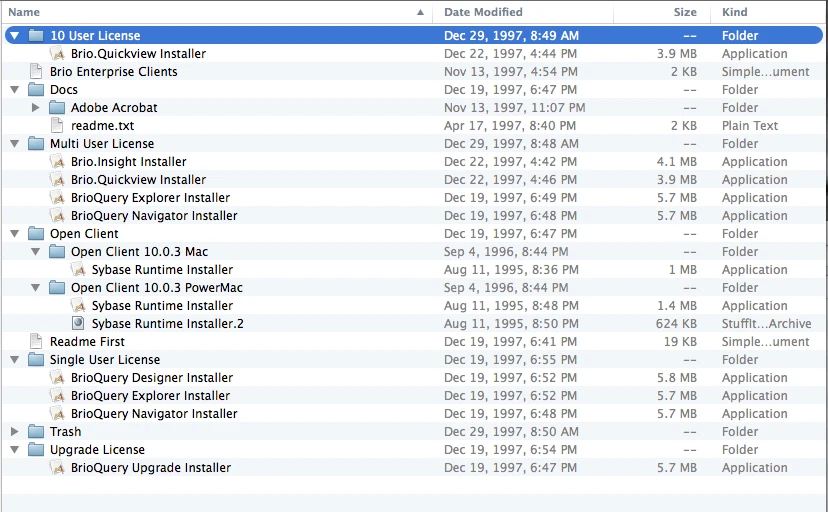This screenshot has width=828, height=512.
Task: Click the BrioQuery Explorer Installer icon under Multi User License
Action: (x=57, y=197)
